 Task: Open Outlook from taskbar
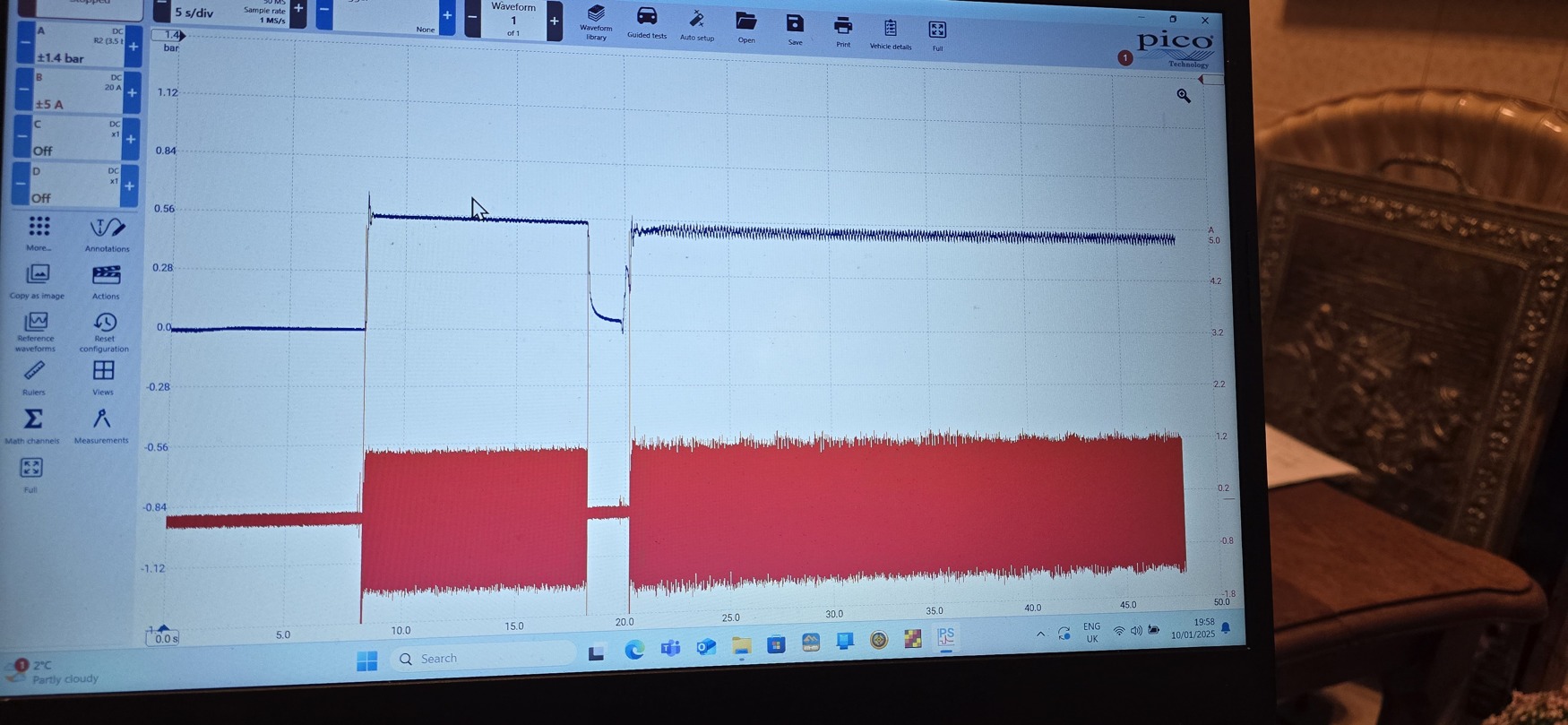706,646
